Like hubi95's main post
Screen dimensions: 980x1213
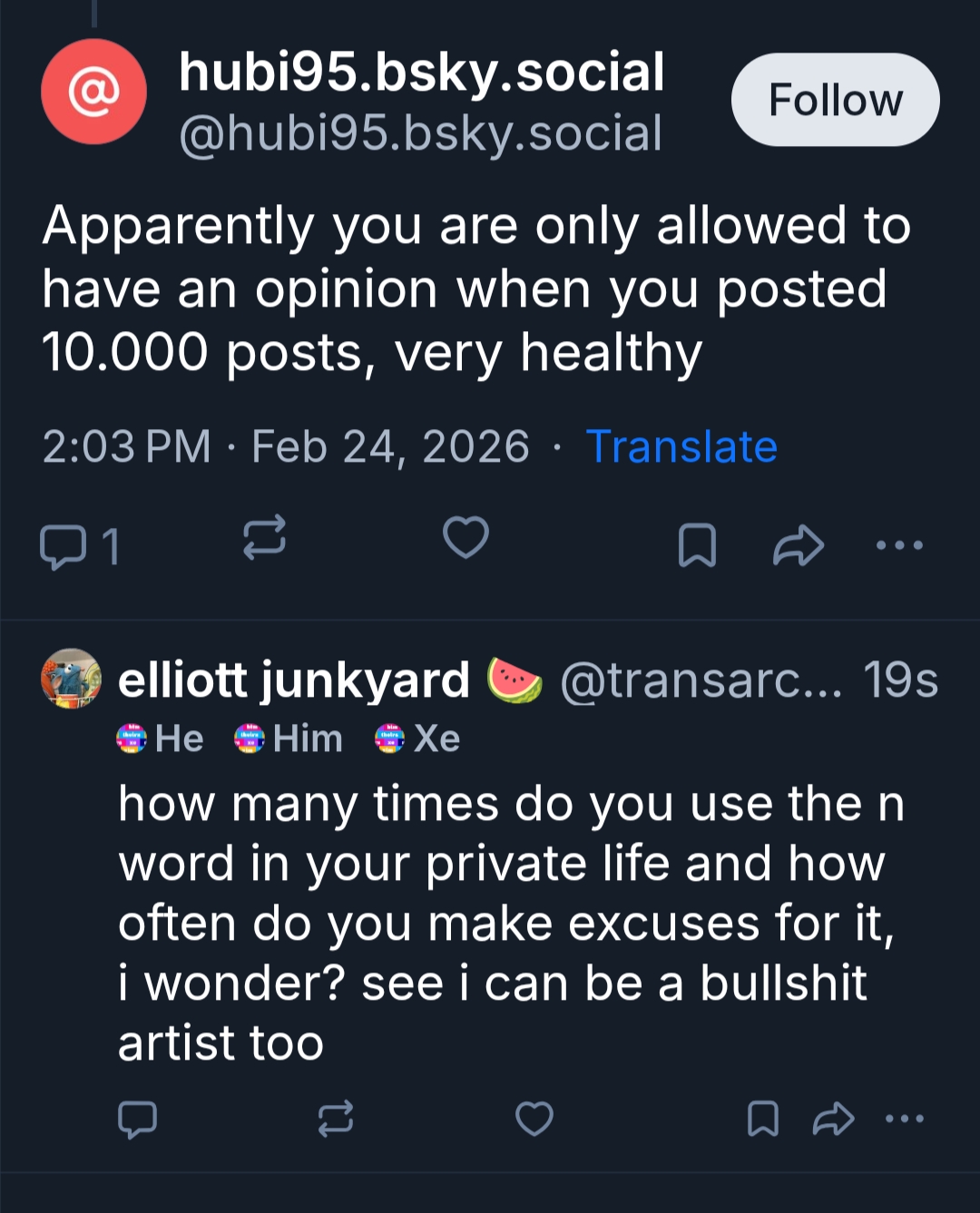point(465,539)
